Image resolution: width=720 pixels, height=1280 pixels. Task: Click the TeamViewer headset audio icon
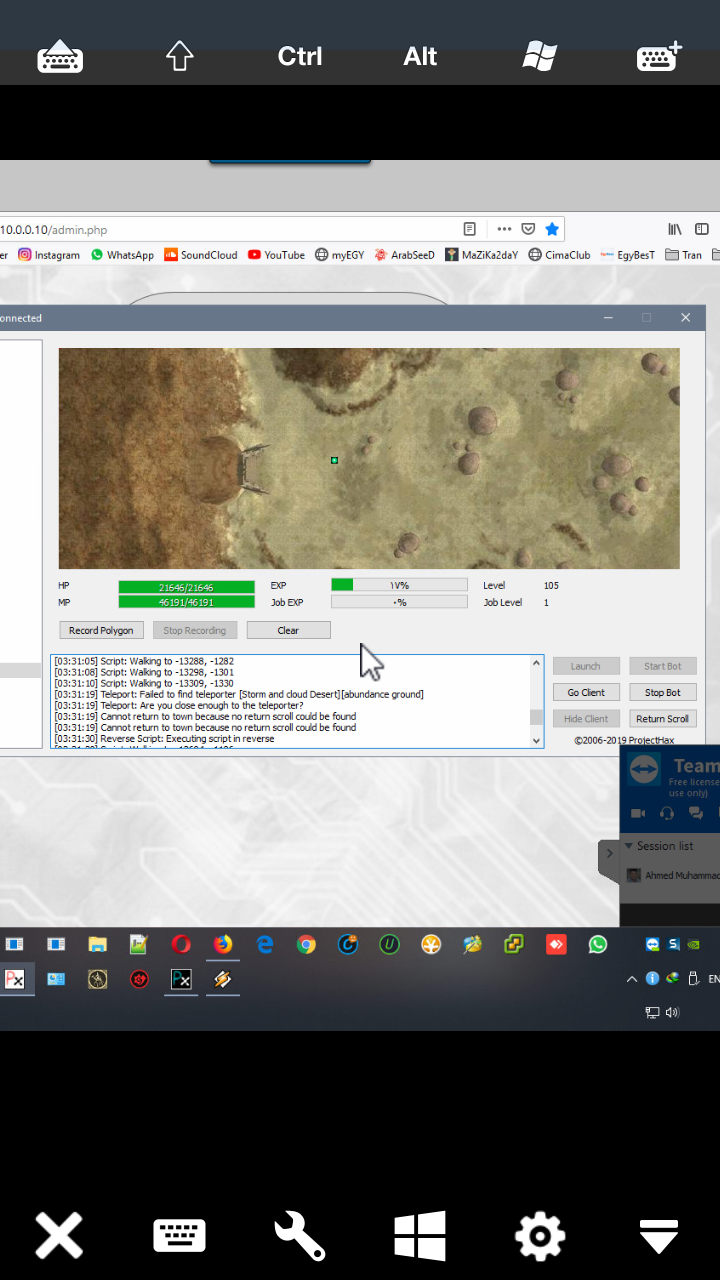pyautogui.click(x=667, y=813)
